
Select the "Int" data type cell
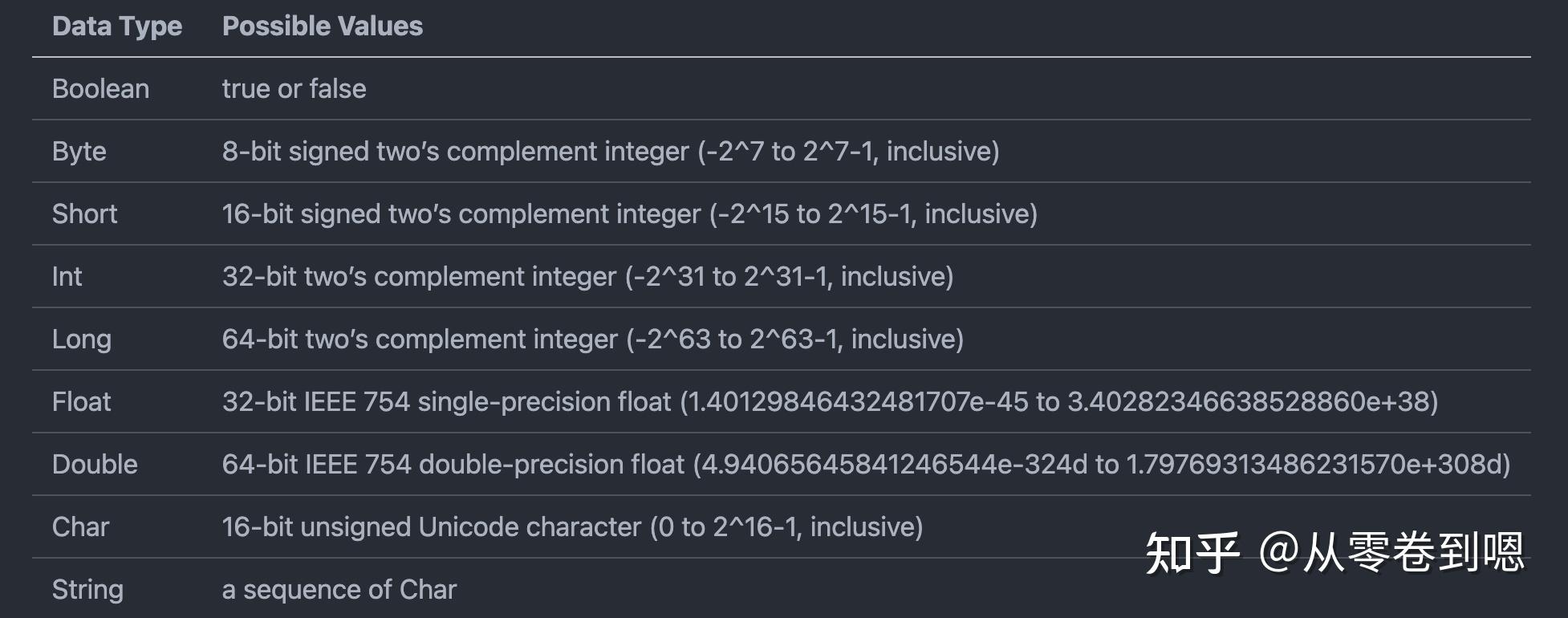tap(67, 277)
